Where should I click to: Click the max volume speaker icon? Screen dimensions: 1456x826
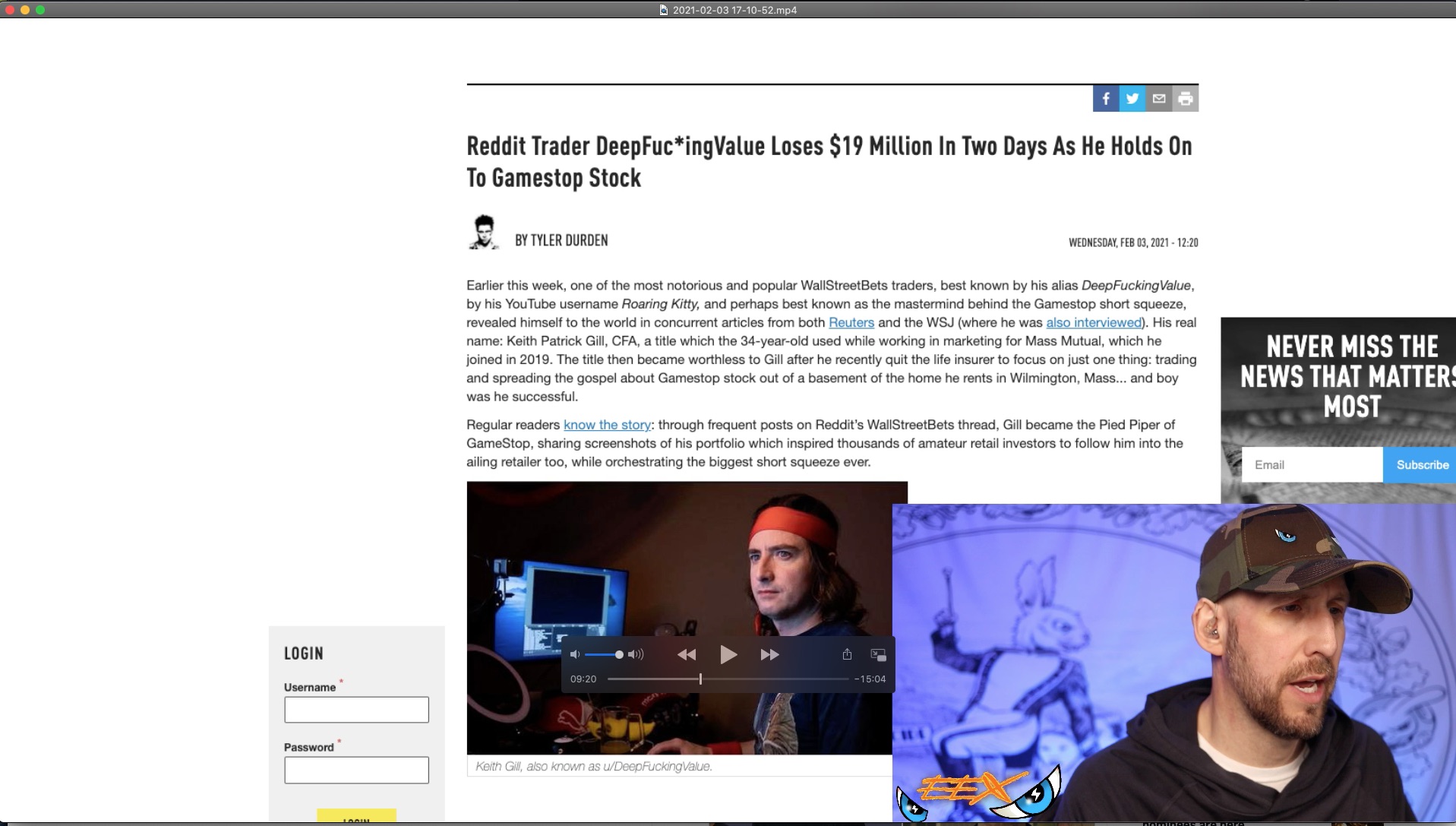[x=636, y=654]
